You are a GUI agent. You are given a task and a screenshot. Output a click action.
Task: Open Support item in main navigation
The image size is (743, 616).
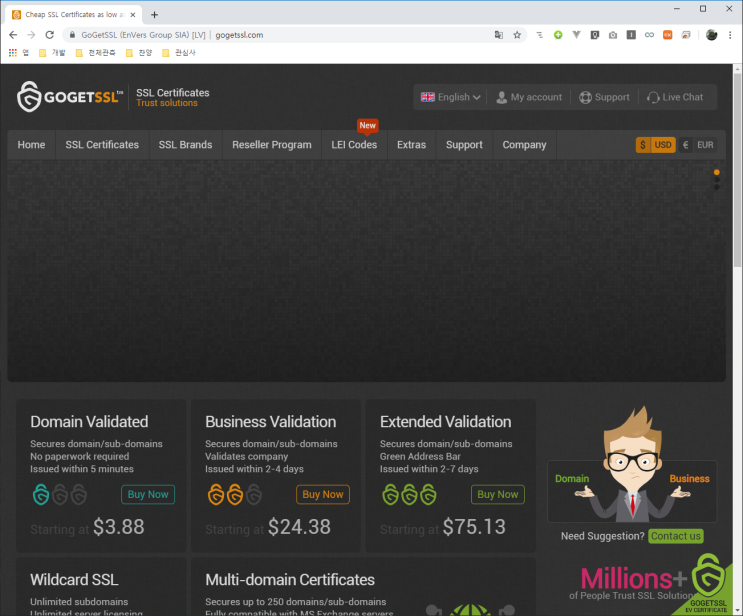(464, 145)
